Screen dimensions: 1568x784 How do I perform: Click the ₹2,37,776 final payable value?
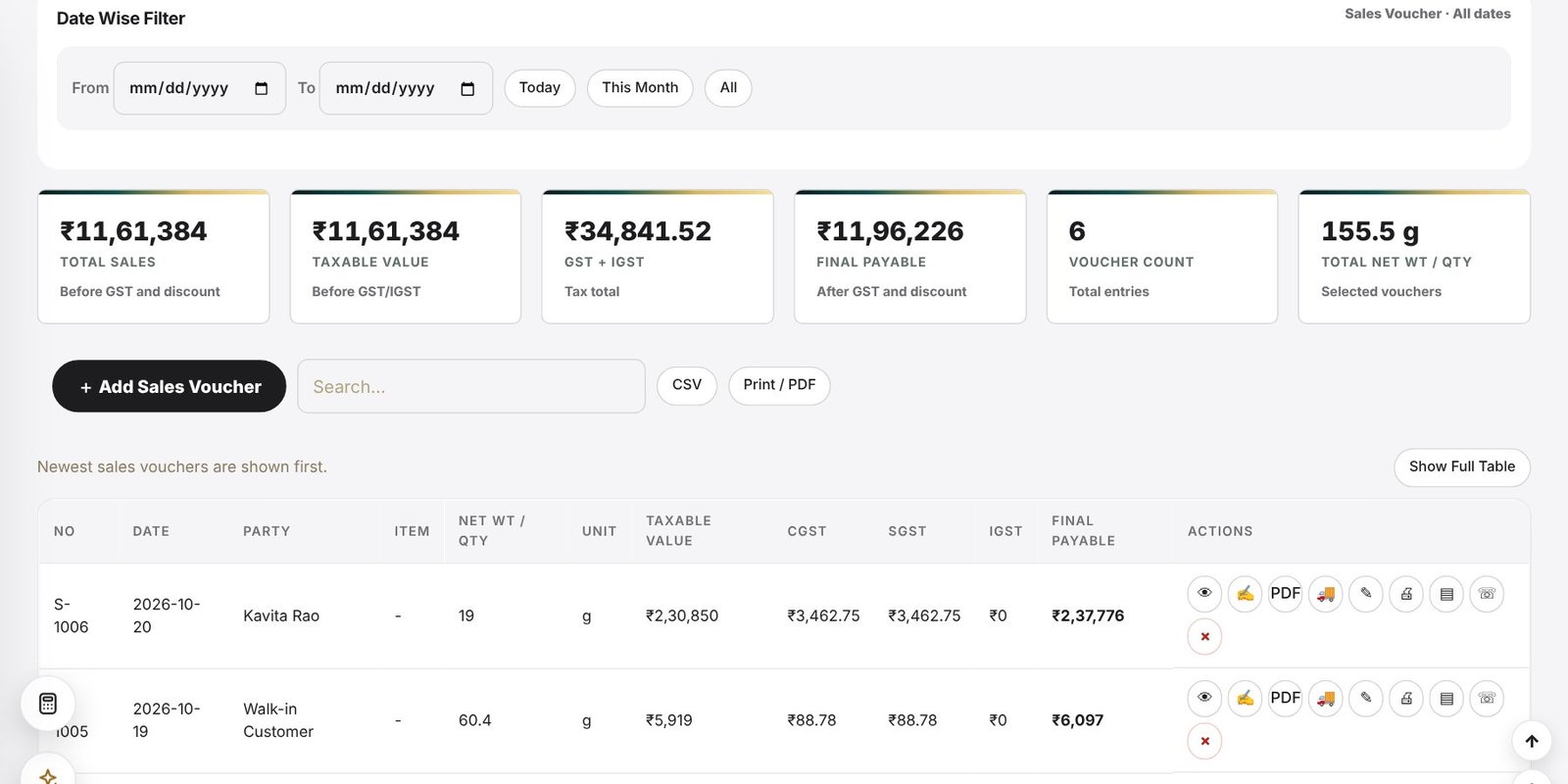pos(1088,615)
